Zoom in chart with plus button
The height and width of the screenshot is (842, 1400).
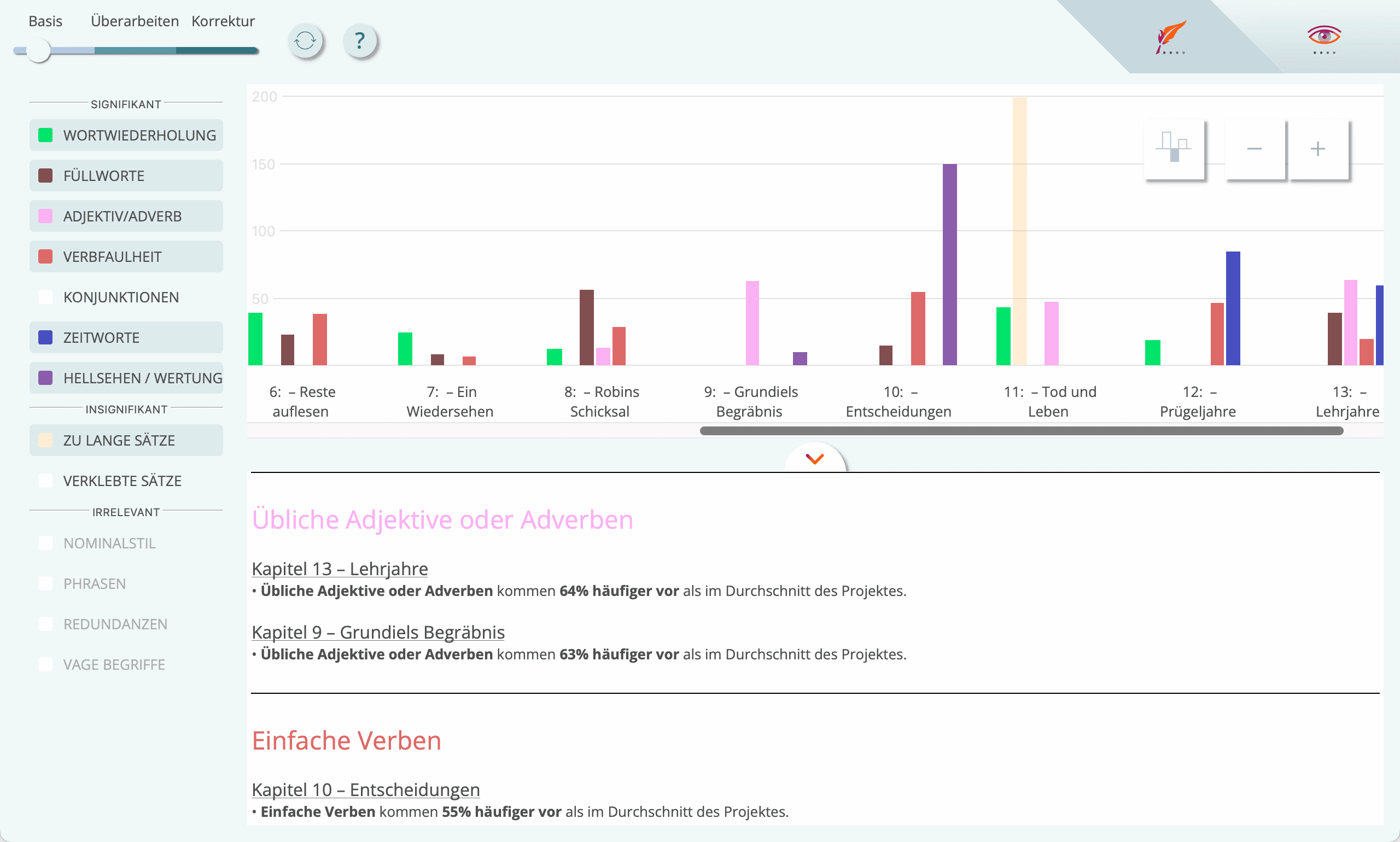point(1318,149)
